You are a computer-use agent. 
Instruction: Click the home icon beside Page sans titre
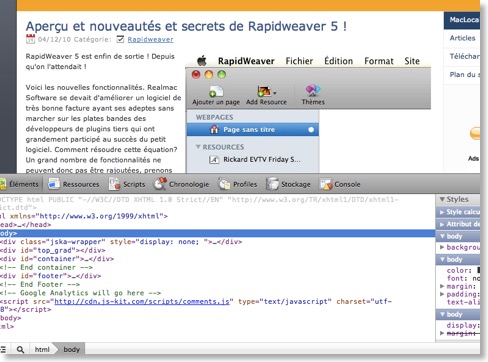tap(214, 129)
